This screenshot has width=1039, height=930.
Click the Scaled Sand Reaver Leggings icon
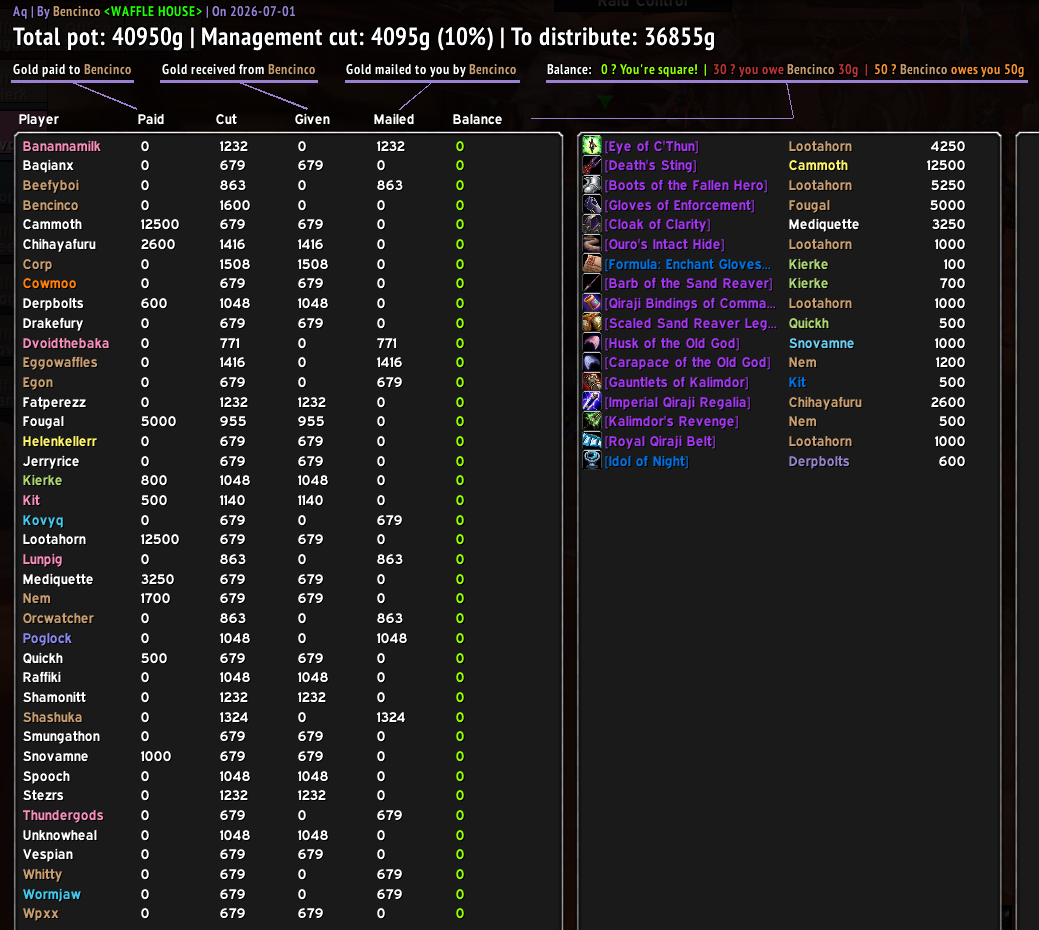click(x=592, y=323)
